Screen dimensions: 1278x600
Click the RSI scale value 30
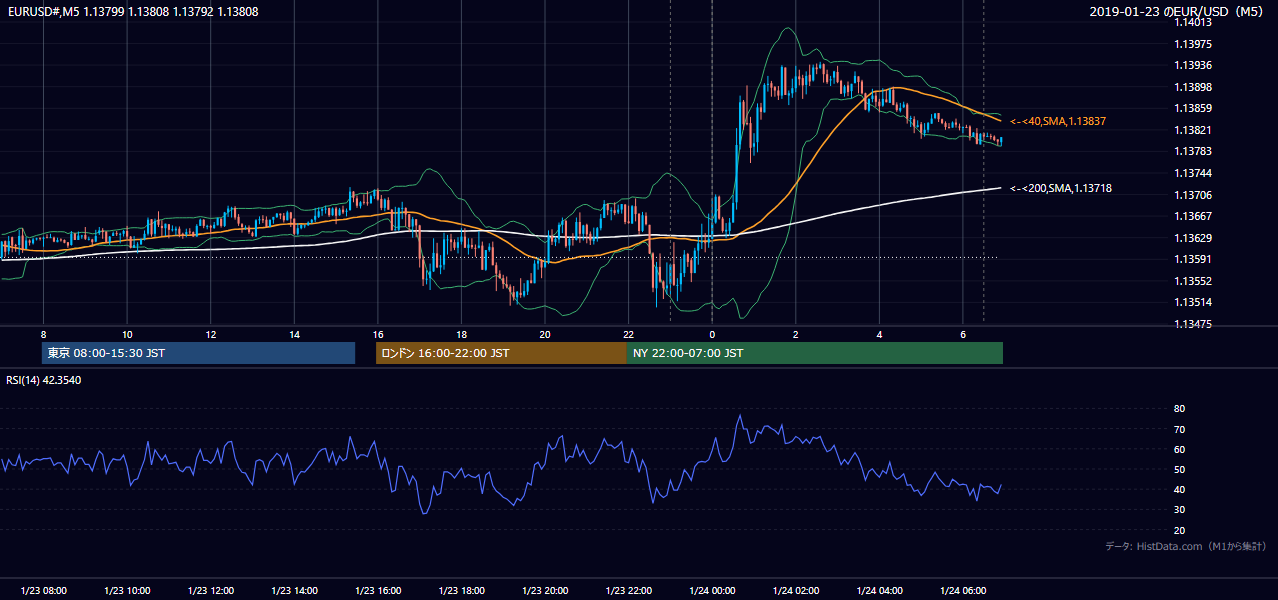coord(1180,510)
